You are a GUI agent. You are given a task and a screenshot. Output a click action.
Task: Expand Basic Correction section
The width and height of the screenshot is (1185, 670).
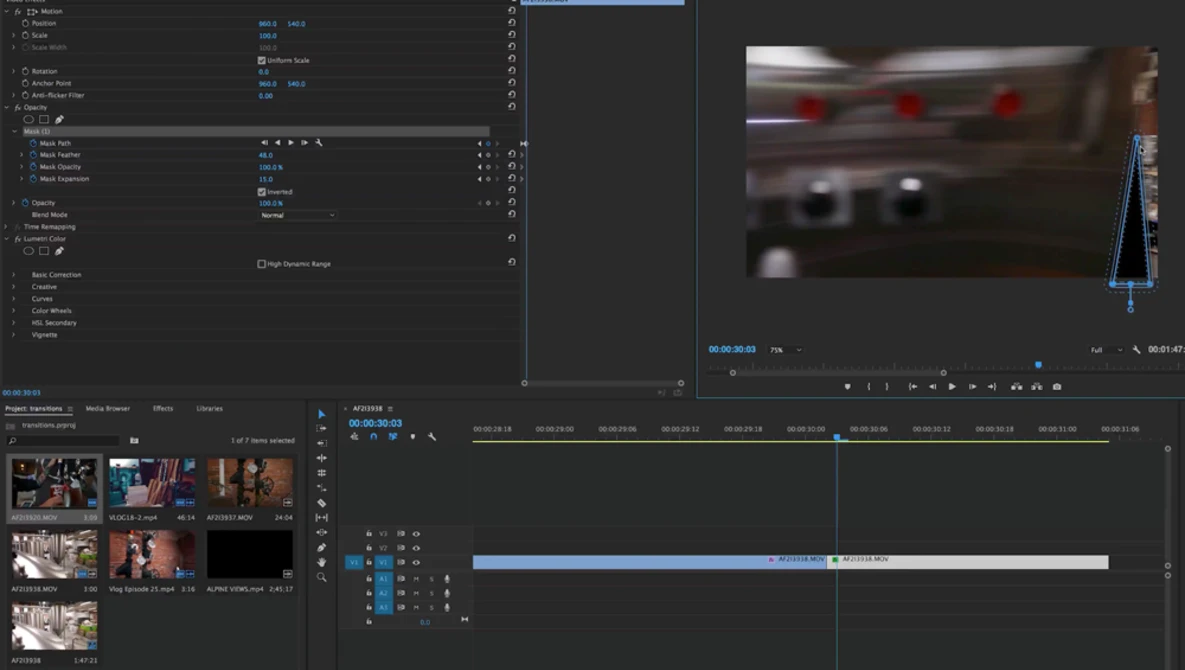pos(14,275)
